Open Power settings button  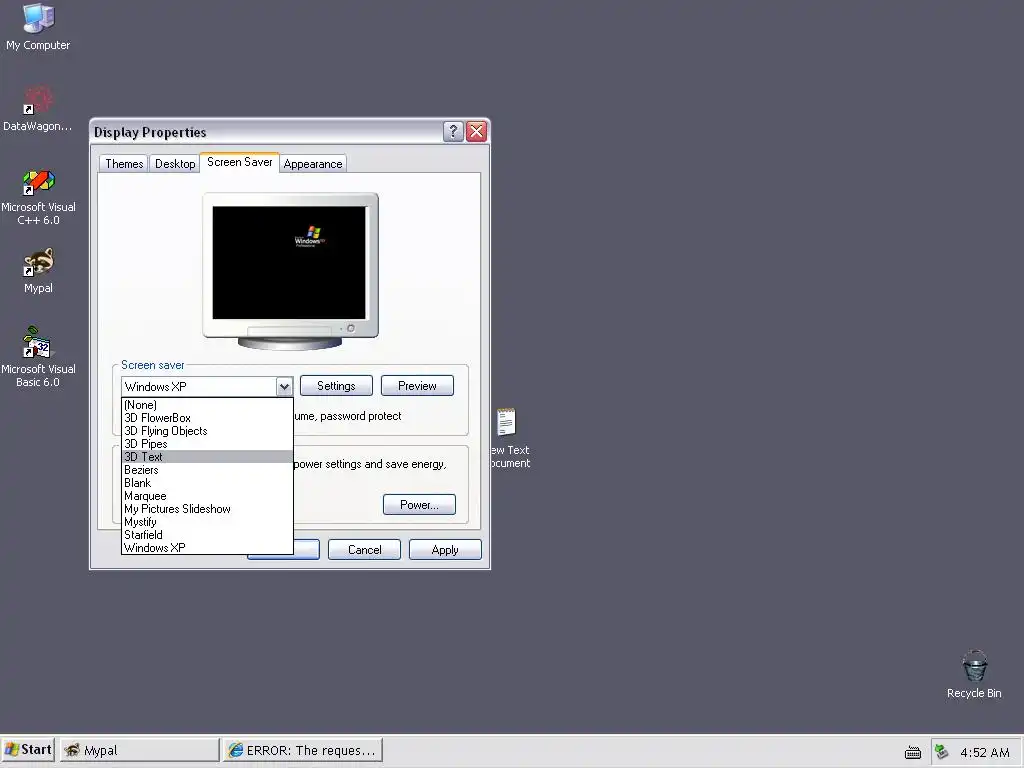(x=419, y=505)
